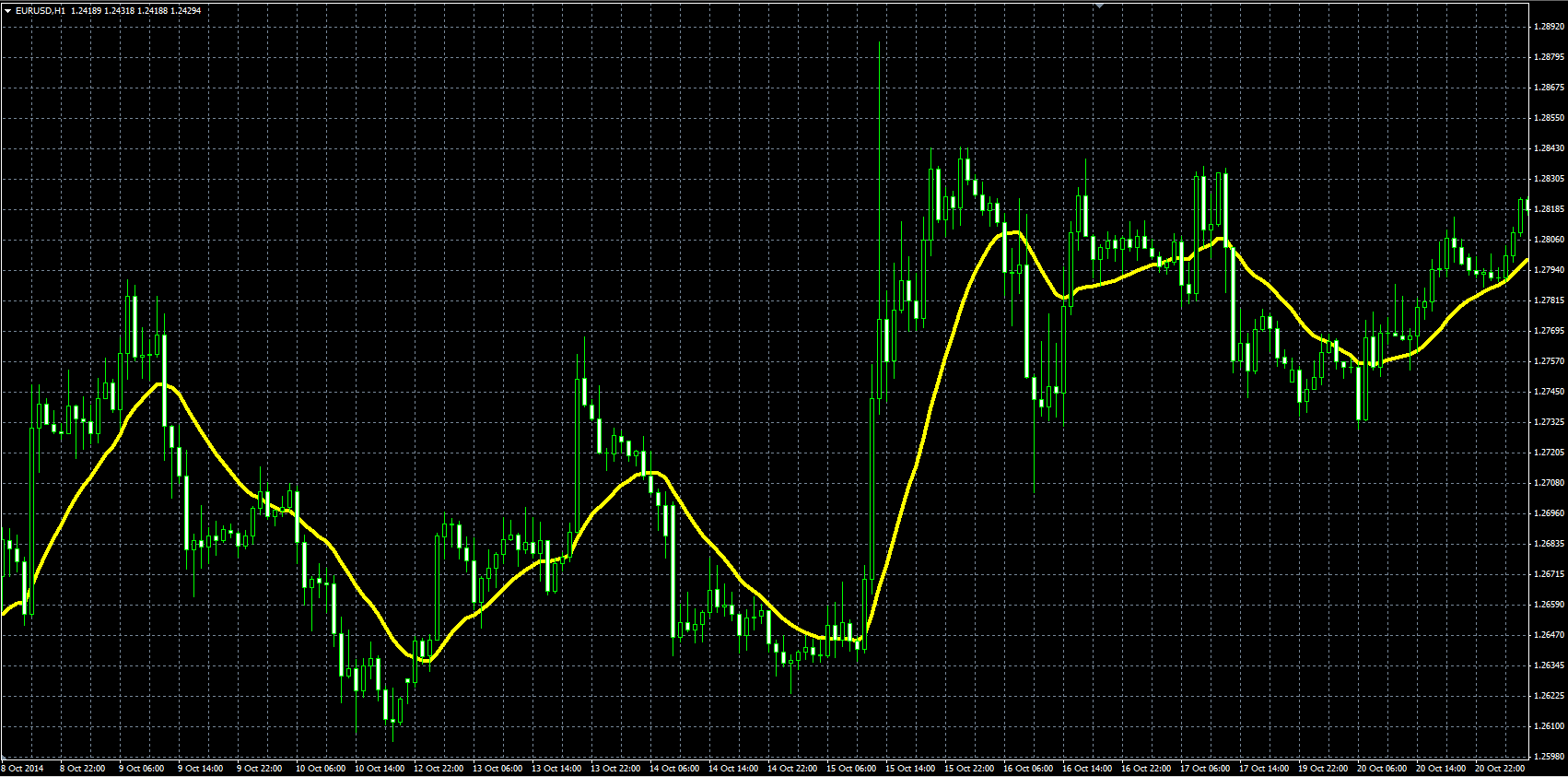Click the 17 Oct 06:00 time label
The width and height of the screenshot is (1568, 777).
(1205, 769)
